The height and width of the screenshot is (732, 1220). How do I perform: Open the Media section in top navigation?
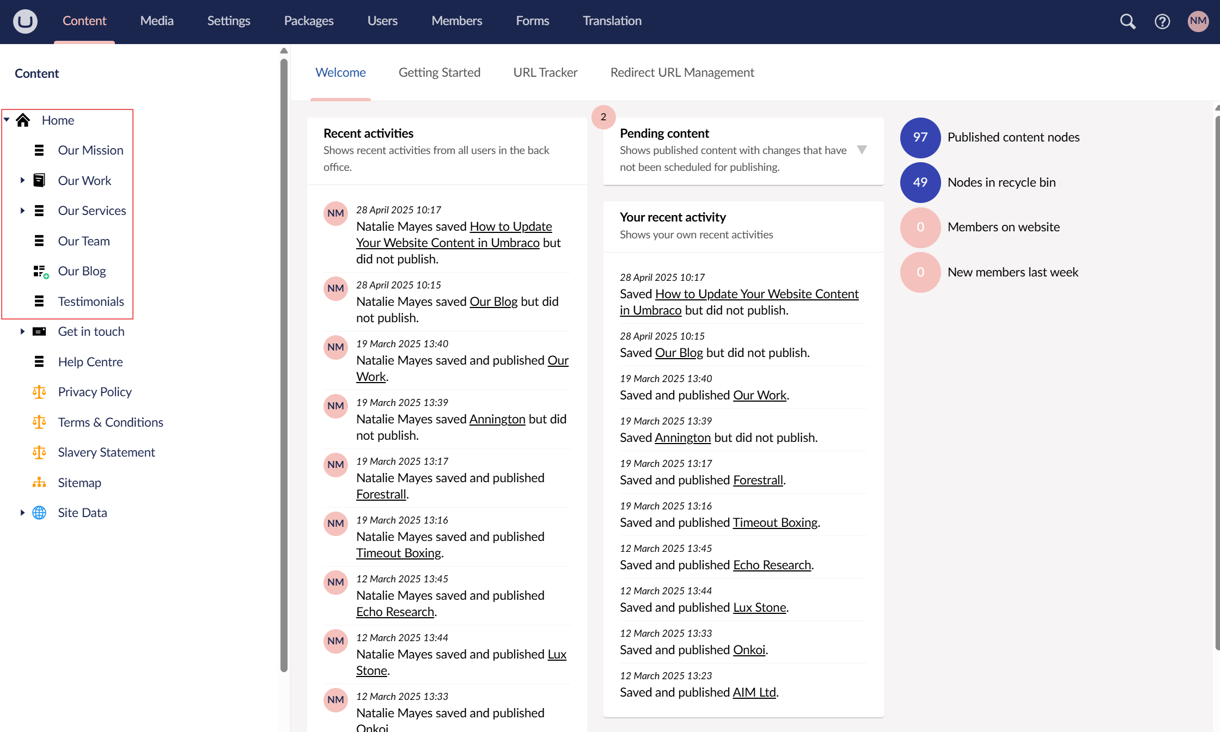click(x=156, y=20)
